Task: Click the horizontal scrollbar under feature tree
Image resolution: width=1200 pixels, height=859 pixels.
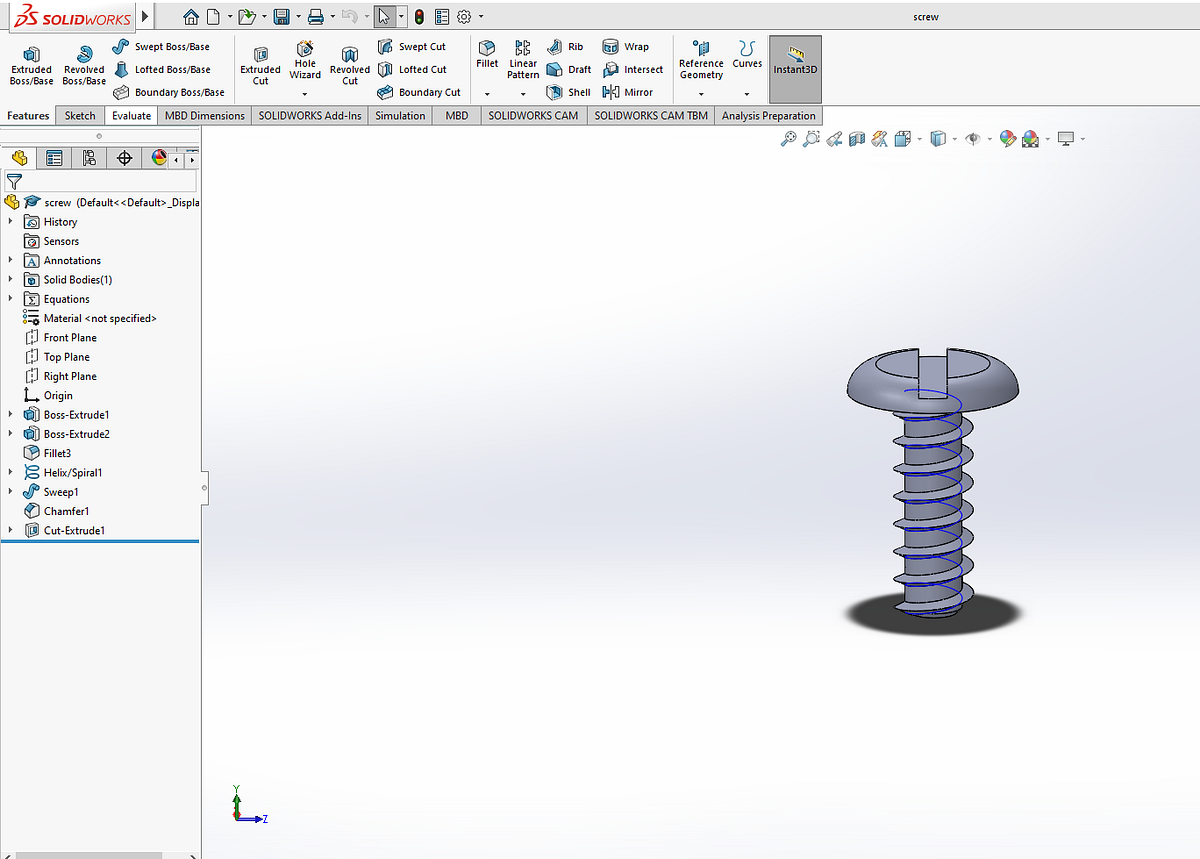Action: [90, 855]
